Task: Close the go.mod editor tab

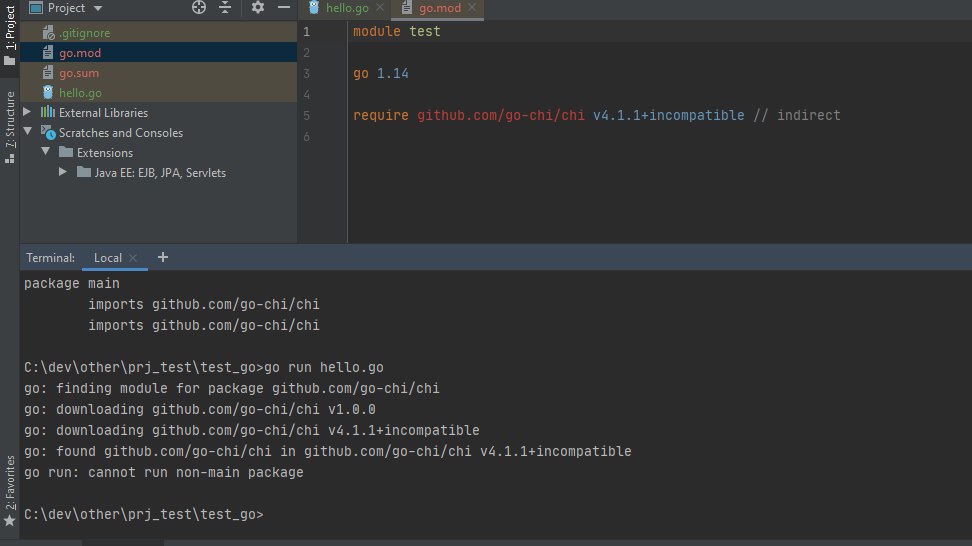Action: pos(472,7)
